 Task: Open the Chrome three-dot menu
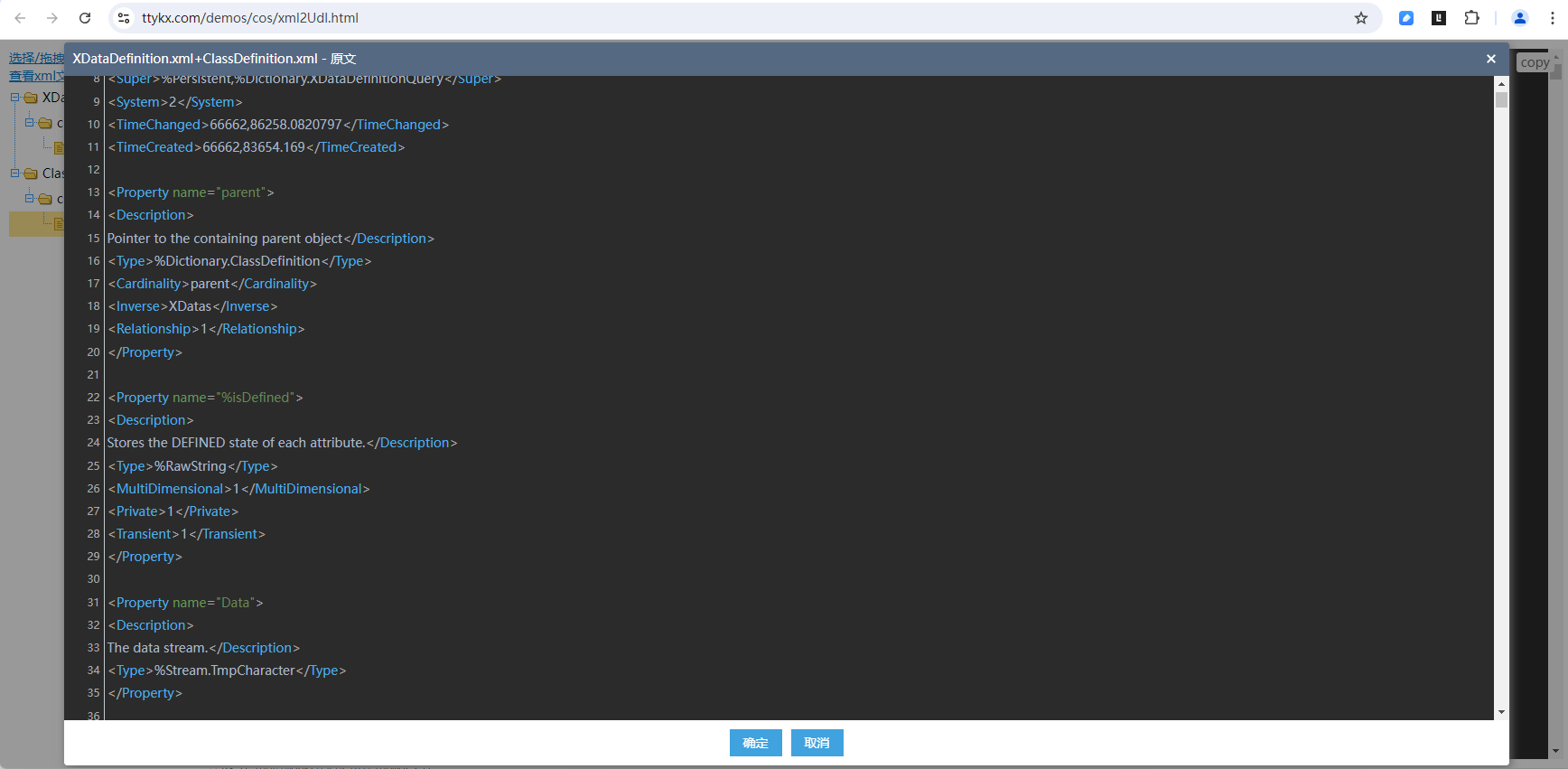pos(1553,18)
